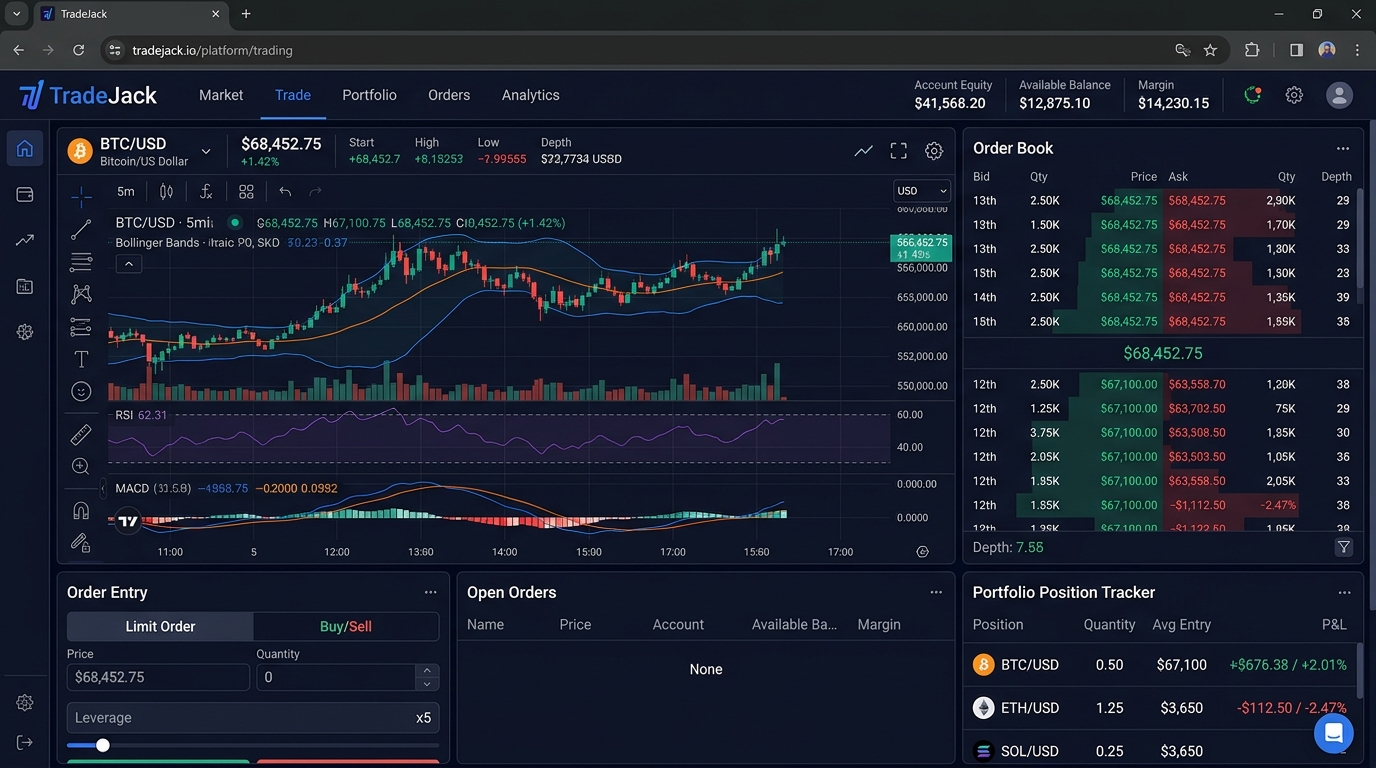The width and height of the screenshot is (1376, 768).
Task: Open Open Orders options menu
Action: (x=936, y=592)
